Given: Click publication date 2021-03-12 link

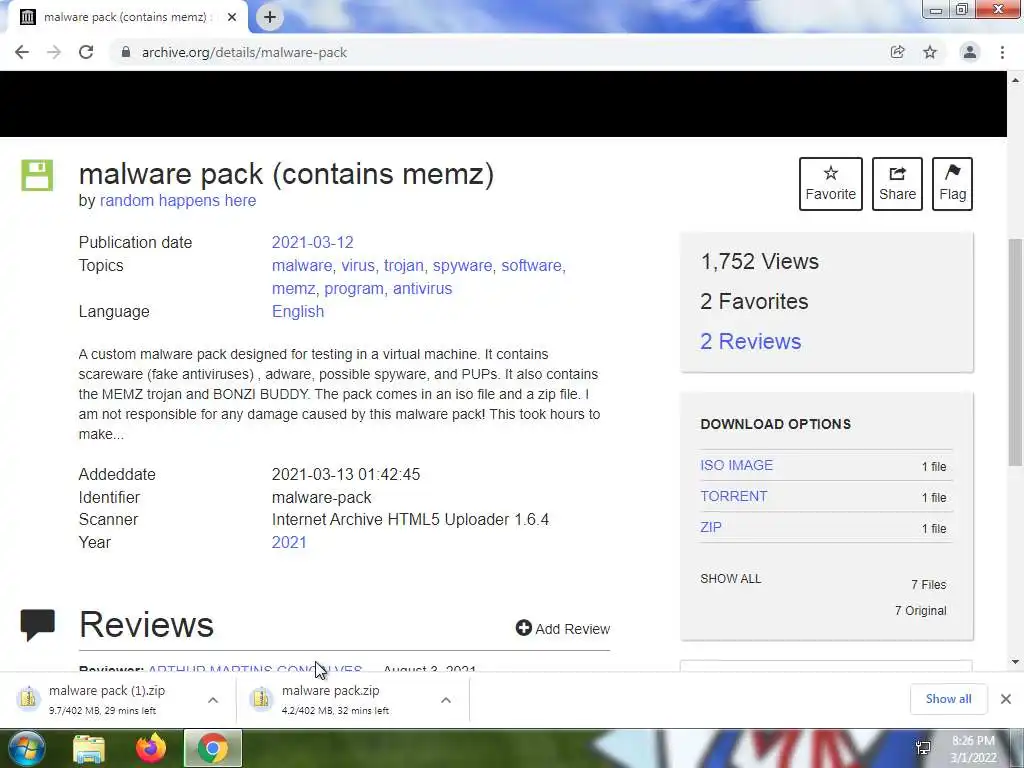Looking at the screenshot, I should (312, 242).
